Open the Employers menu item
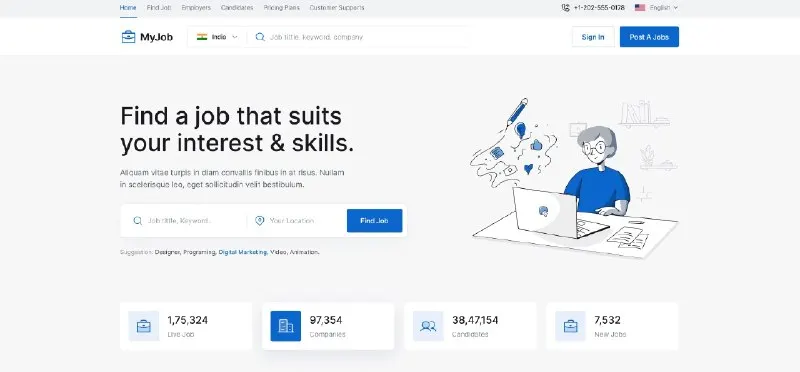 [196, 8]
